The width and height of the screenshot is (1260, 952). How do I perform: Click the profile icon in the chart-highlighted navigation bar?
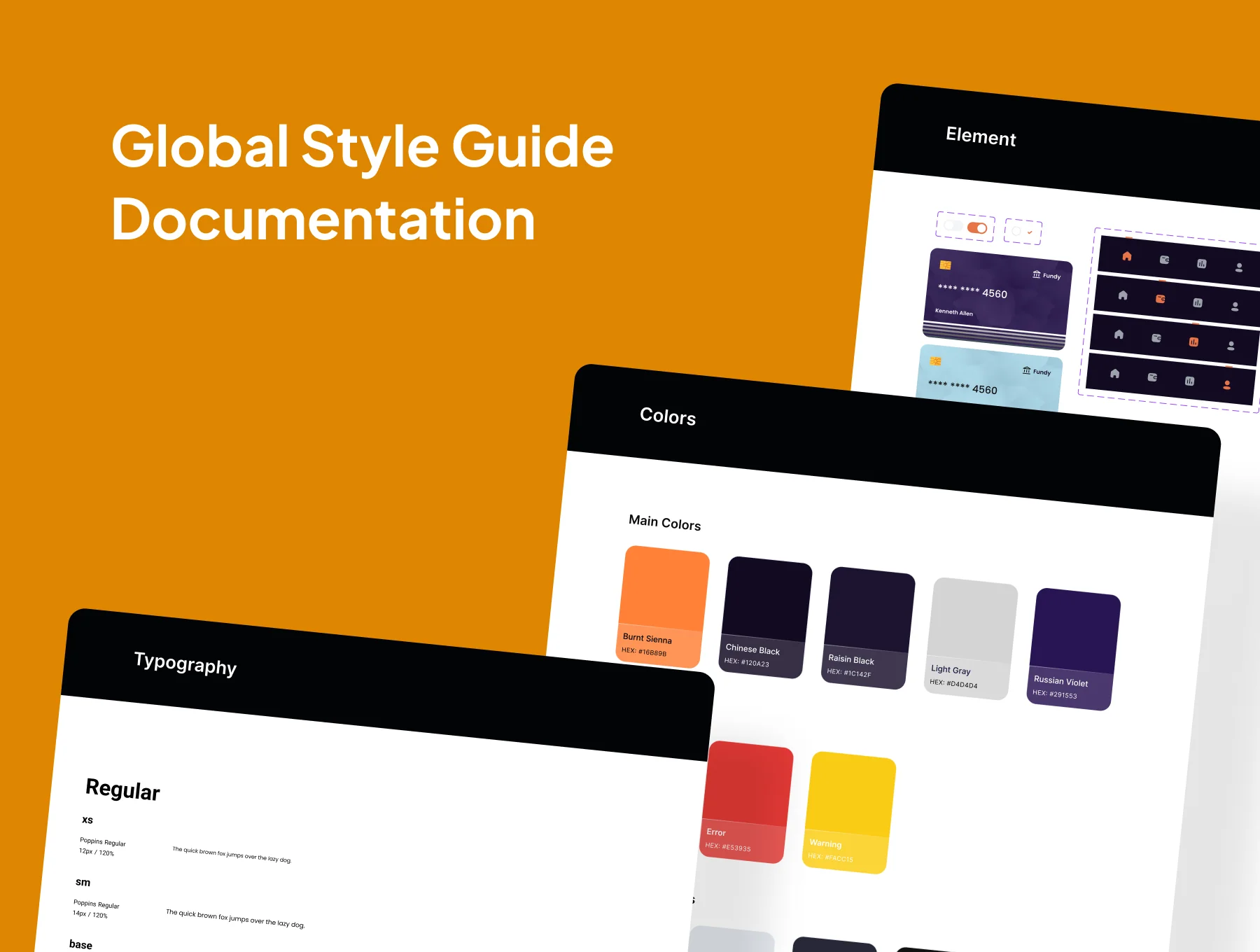(1231, 346)
